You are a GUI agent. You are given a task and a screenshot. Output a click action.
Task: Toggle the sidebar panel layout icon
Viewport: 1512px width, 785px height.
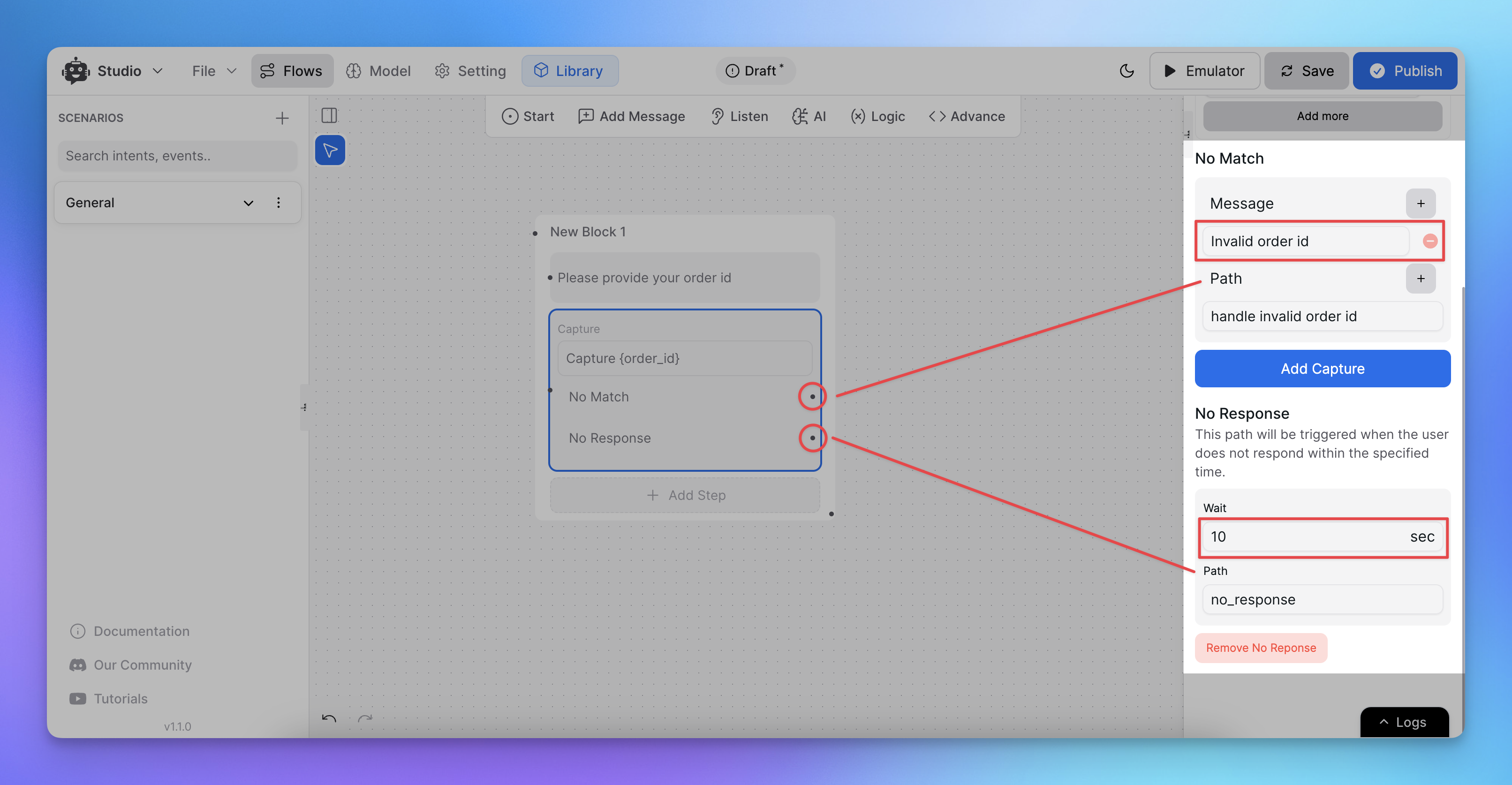[x=329, y=115]
